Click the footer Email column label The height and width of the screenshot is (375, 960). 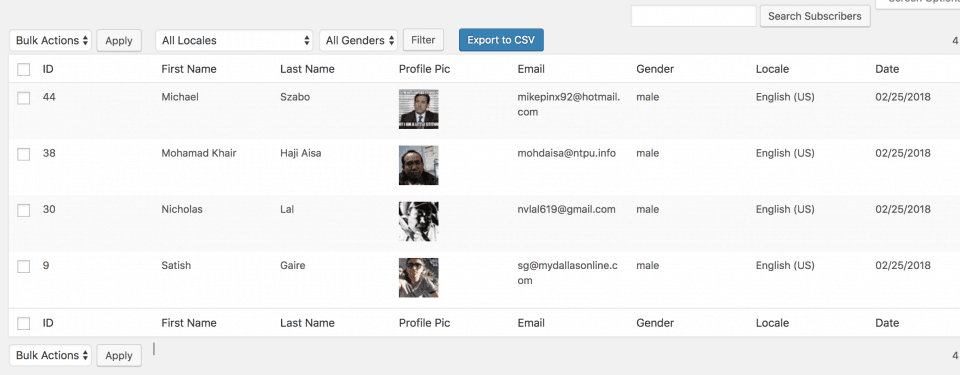[531, 323]
